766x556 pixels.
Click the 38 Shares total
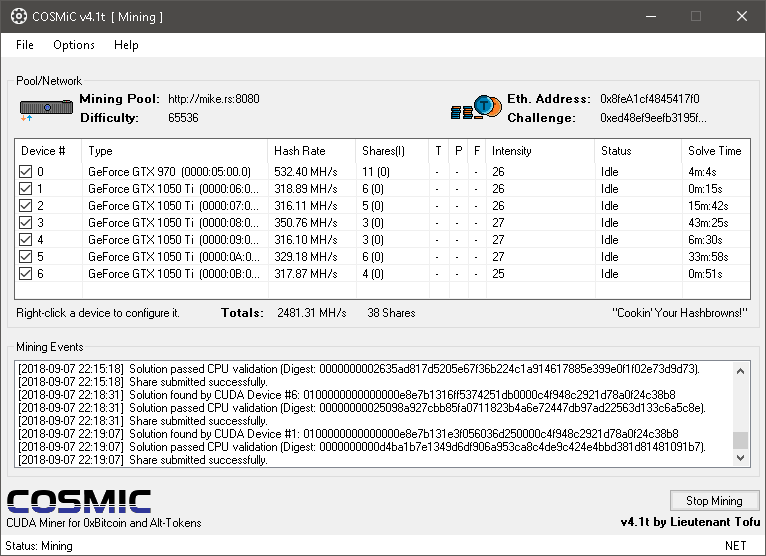pyautogui.click(x=391, y=313)
